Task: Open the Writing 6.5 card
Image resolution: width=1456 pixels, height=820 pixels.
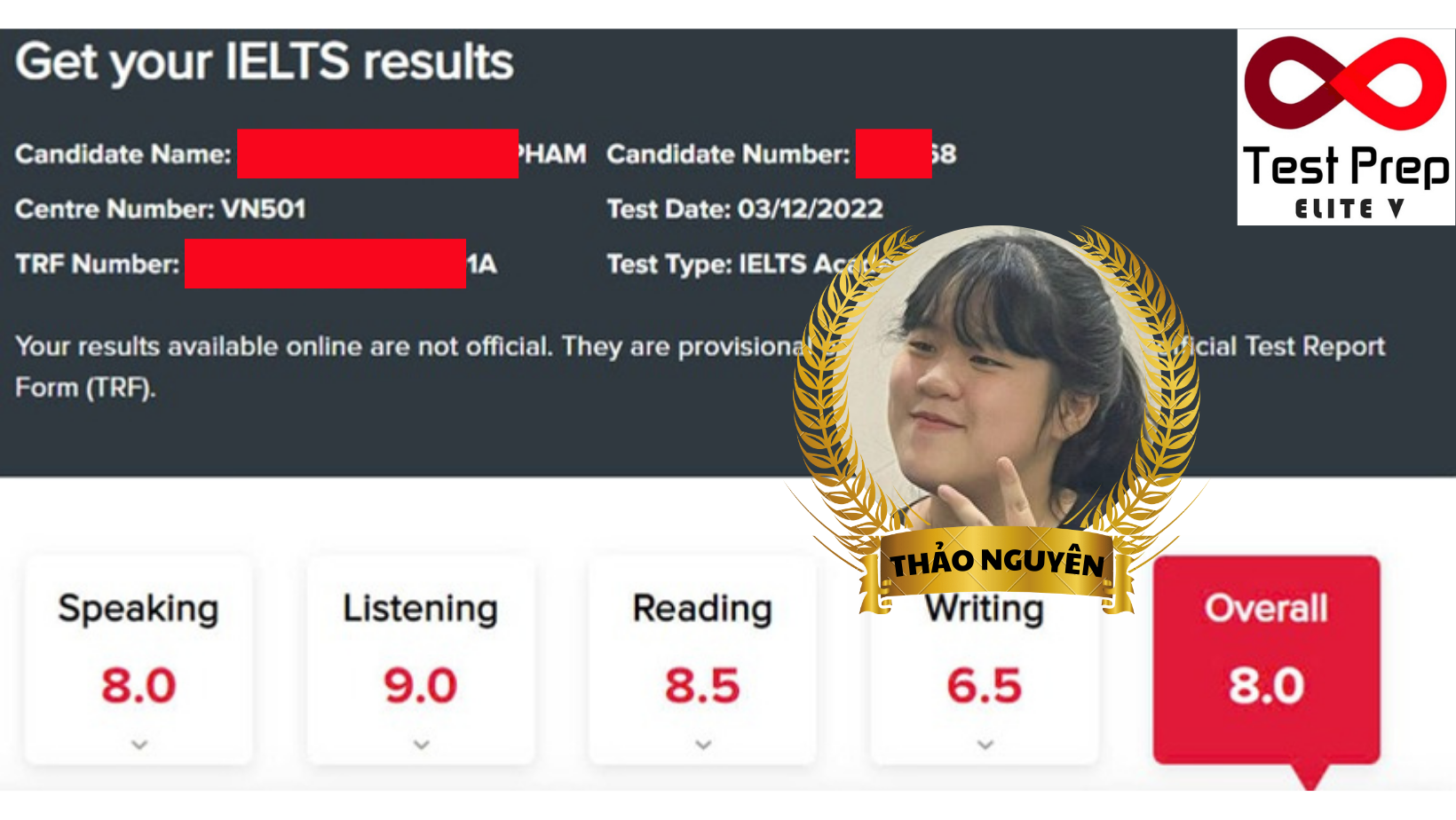Action: pyautogui.click(x=985, y=674)
